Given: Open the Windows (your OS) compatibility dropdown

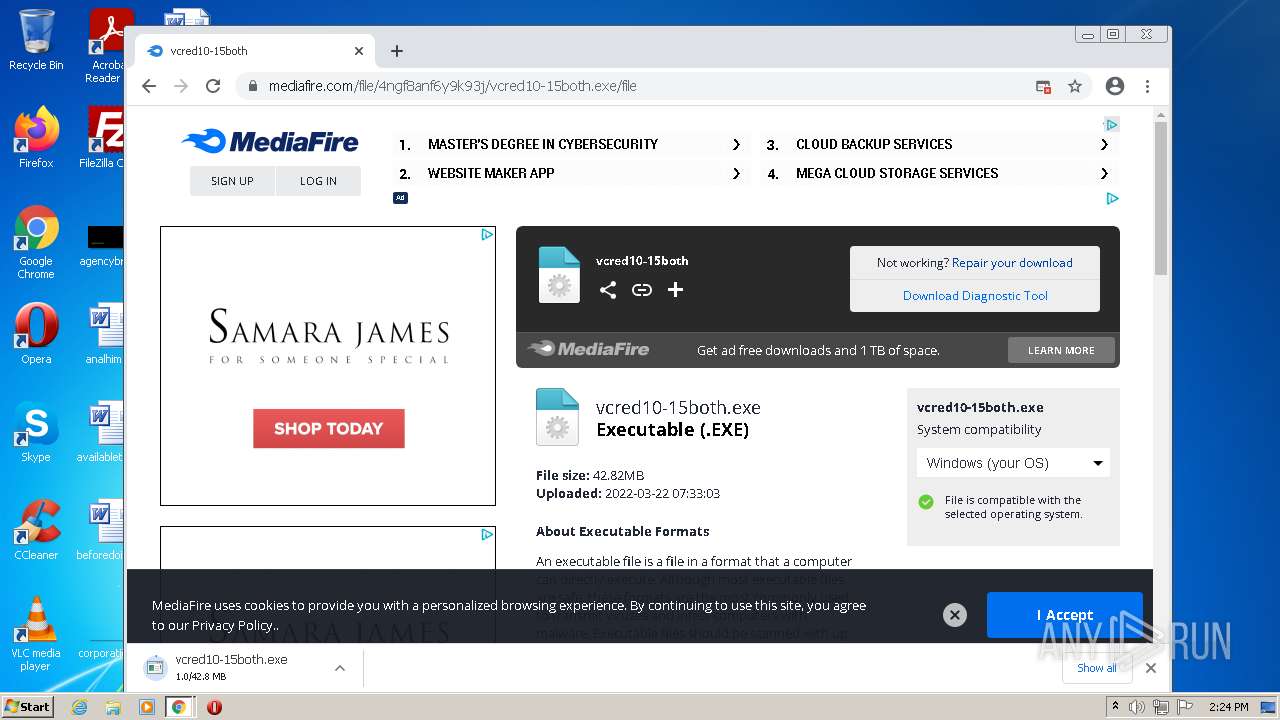Looking at the screenshot, I should click(1013, 463).
